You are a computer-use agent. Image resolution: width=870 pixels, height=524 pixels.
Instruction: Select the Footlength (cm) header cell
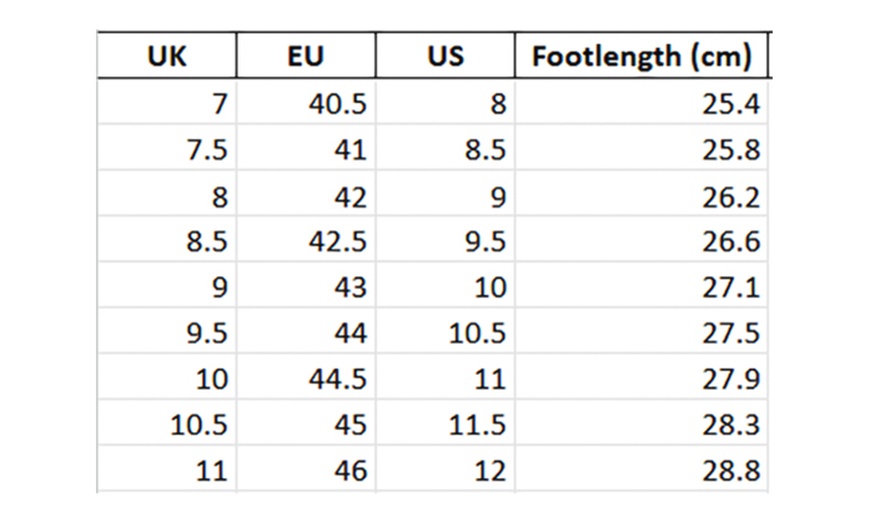pos(641,56)
